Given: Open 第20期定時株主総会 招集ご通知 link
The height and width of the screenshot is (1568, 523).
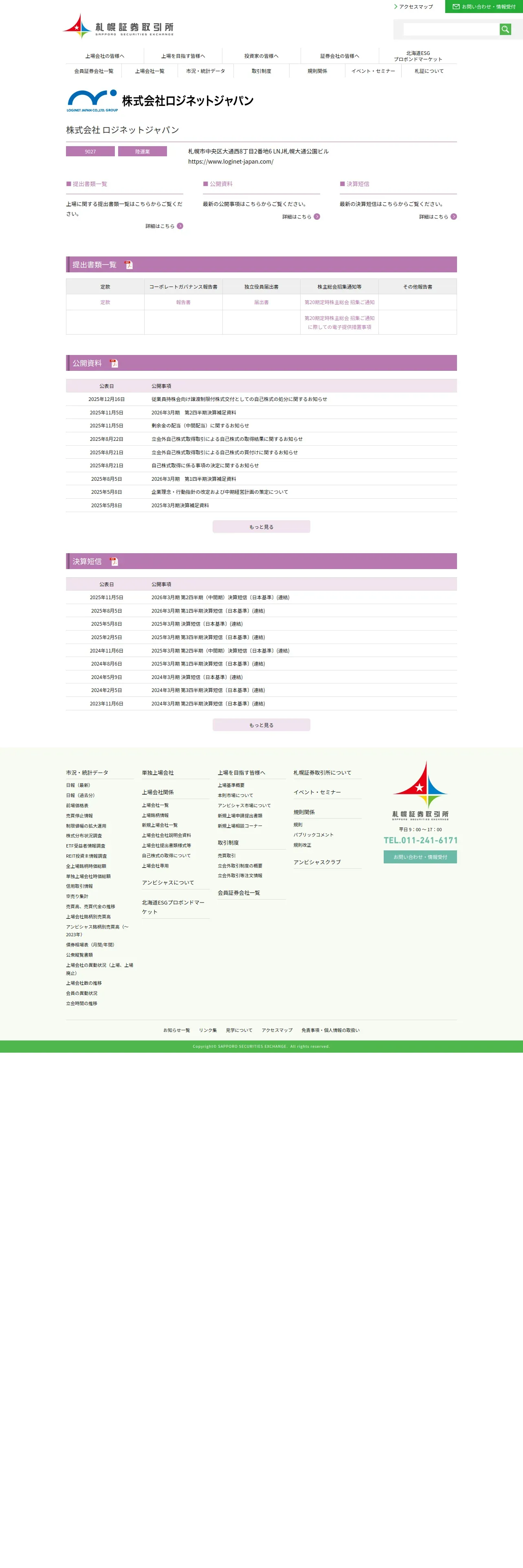Looking at the screenshot, I should point(340,302).
